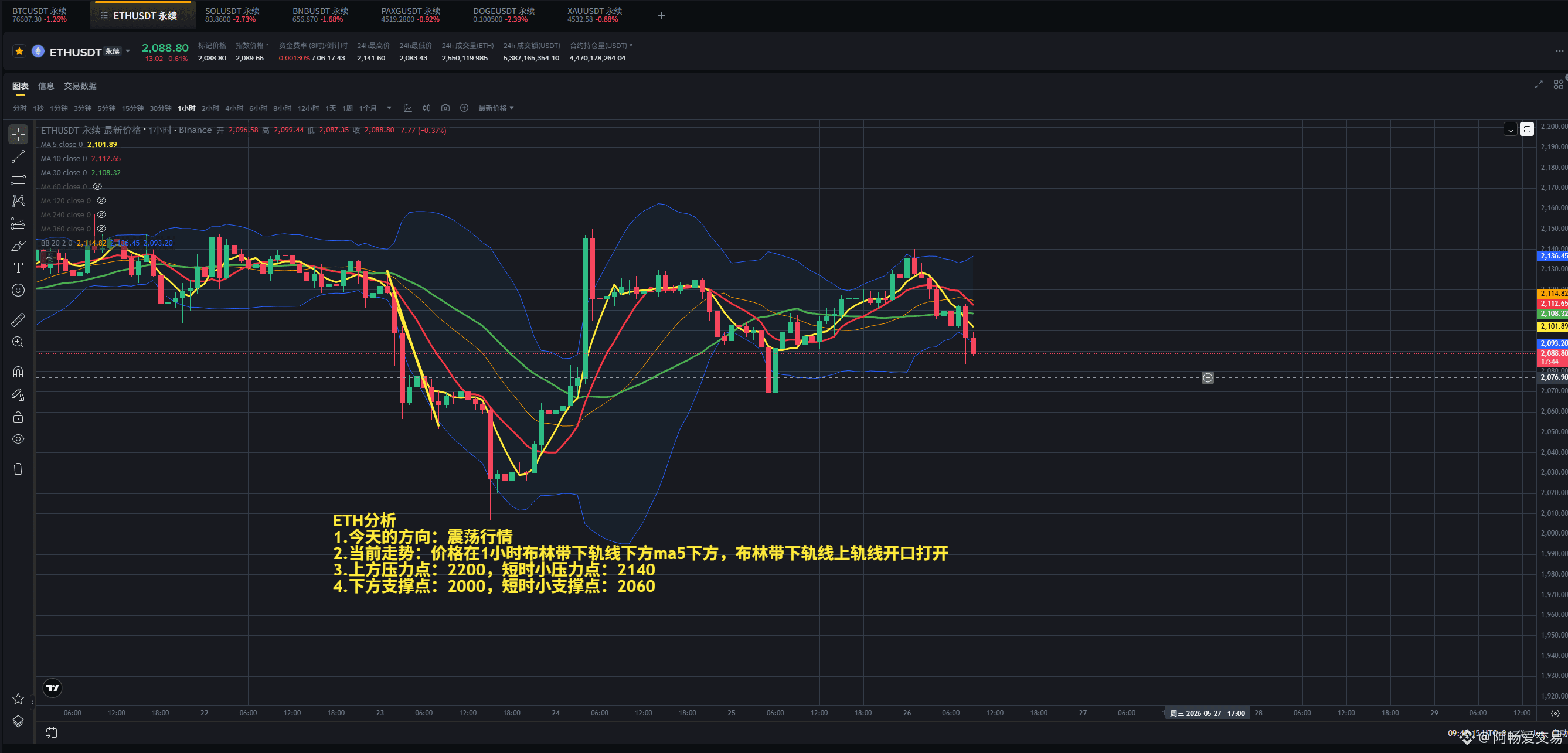
Task: Collapse the left drawing toolbar arrow
Action: [x=32, y=702]
